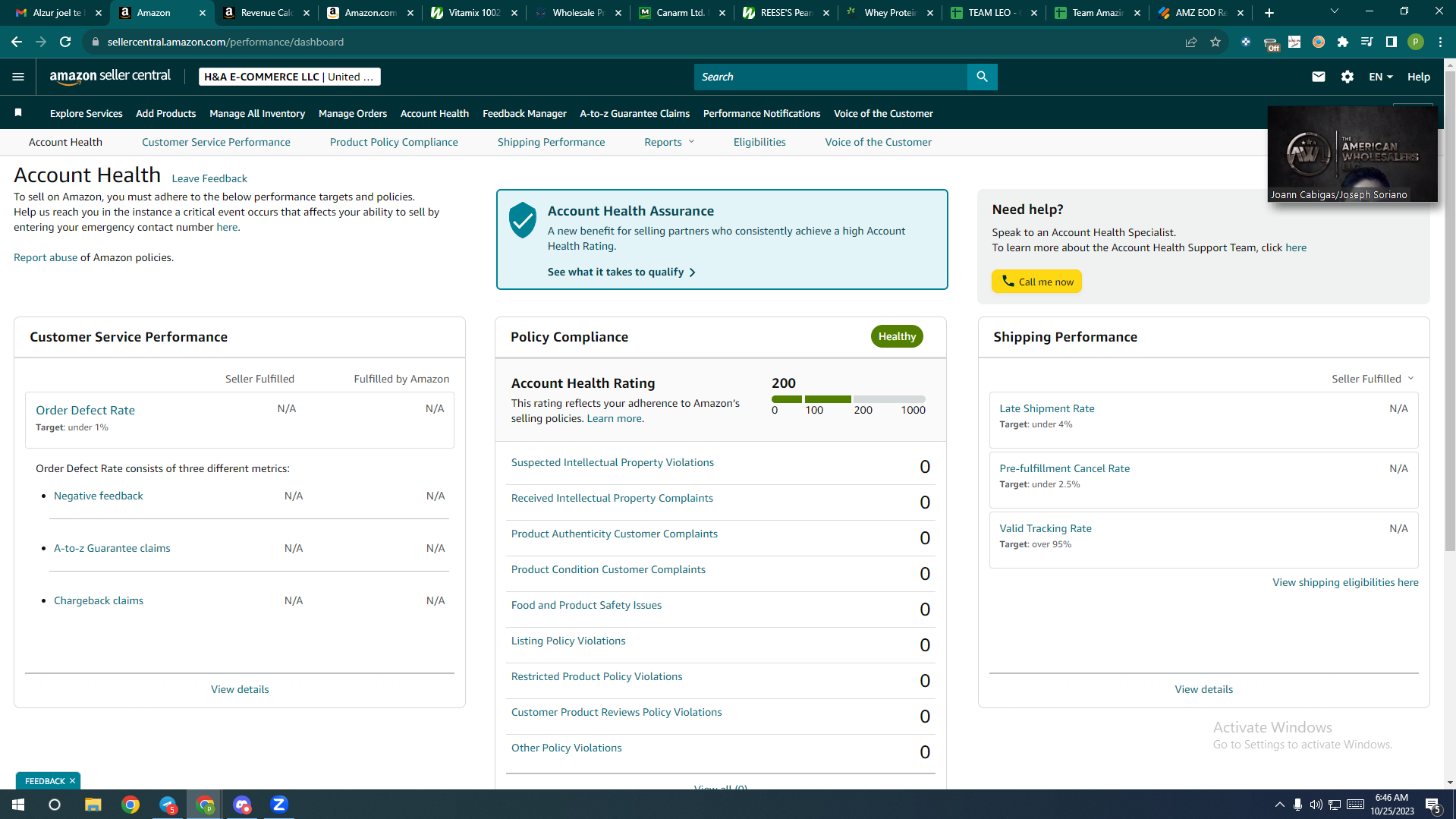1456x819 pixels.
Task: Click the green Healthy status badge
Action: tap(897, 336)
